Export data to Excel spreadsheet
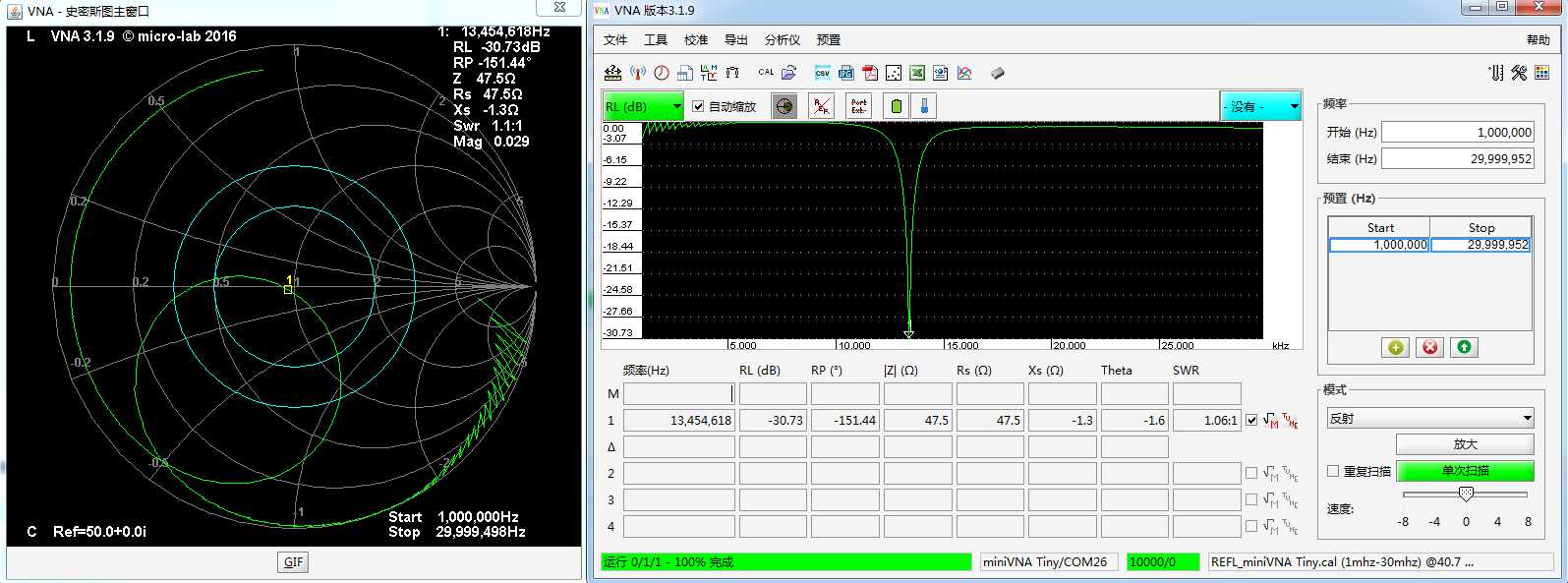The image size is (1568, 583). click(917, 73)
